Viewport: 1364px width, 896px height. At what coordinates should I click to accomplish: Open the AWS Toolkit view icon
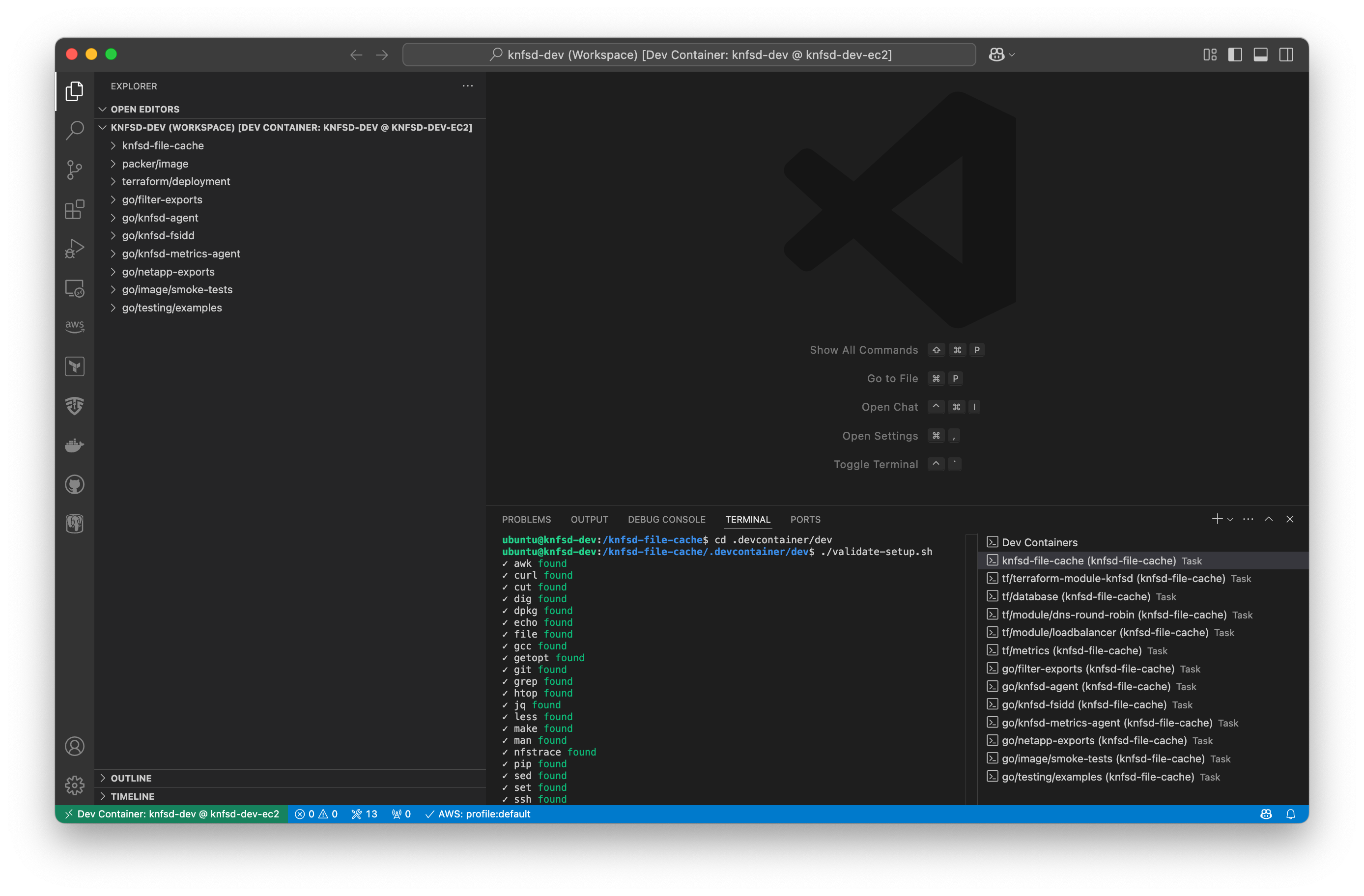(75, 327)
